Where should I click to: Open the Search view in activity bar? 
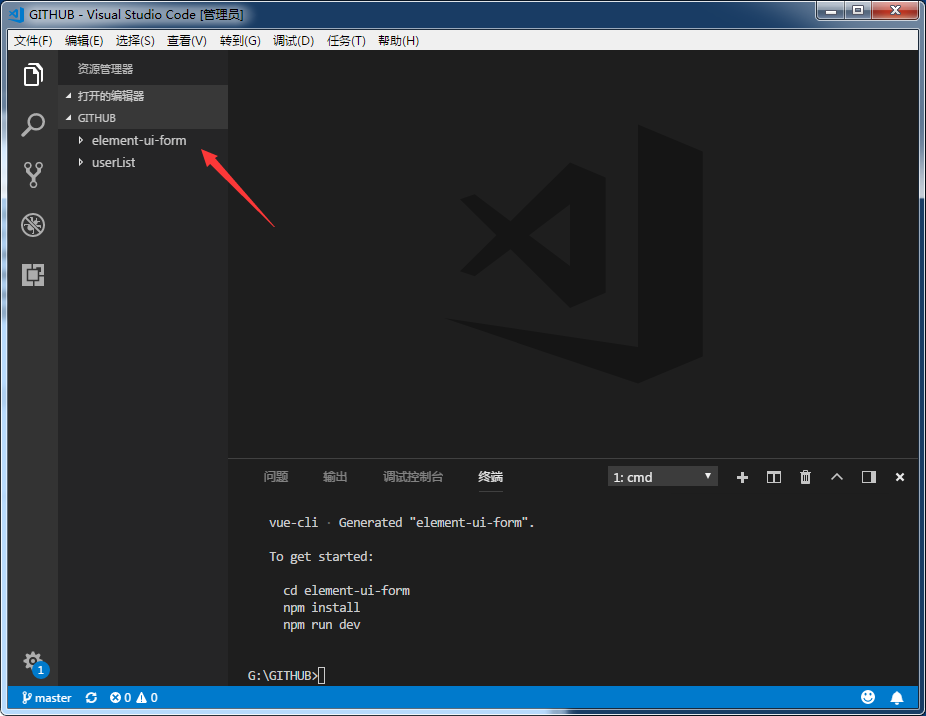[33, 125]
